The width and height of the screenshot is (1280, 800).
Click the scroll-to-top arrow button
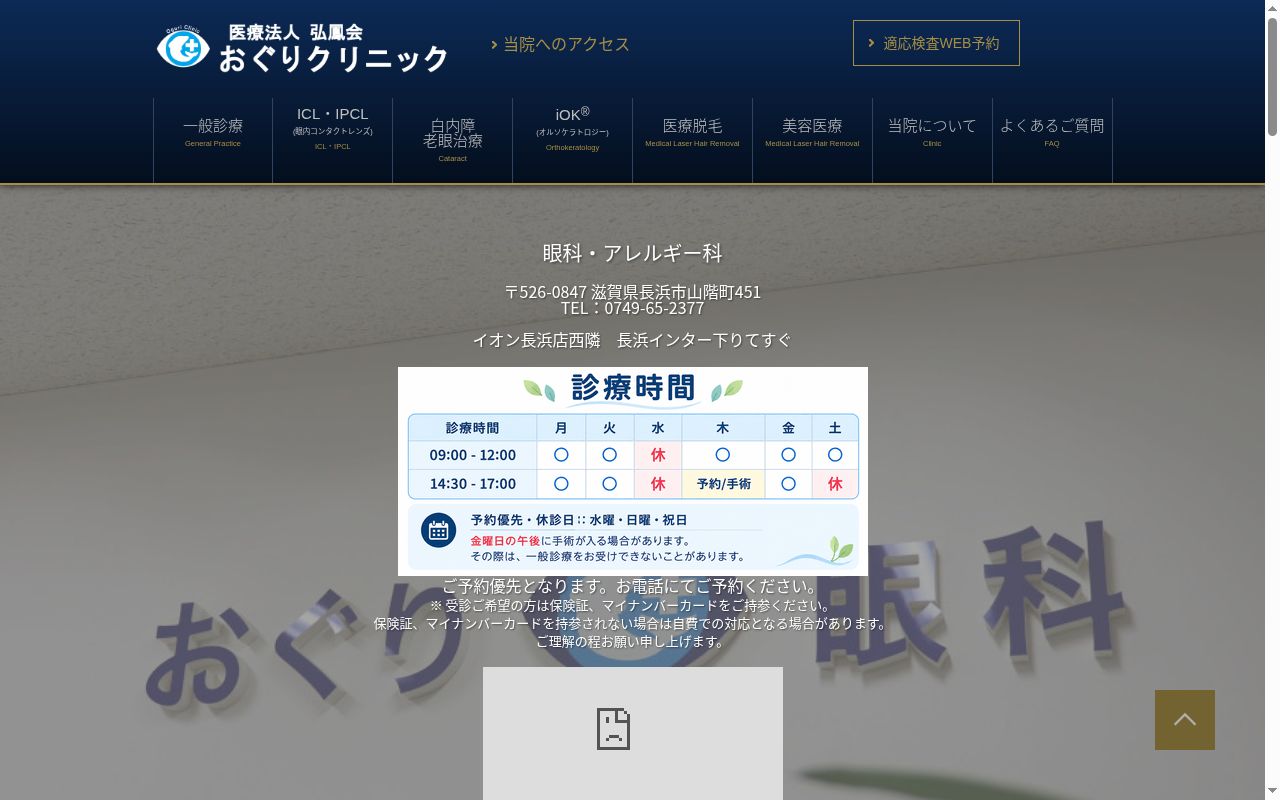(x=1185, y=720)
